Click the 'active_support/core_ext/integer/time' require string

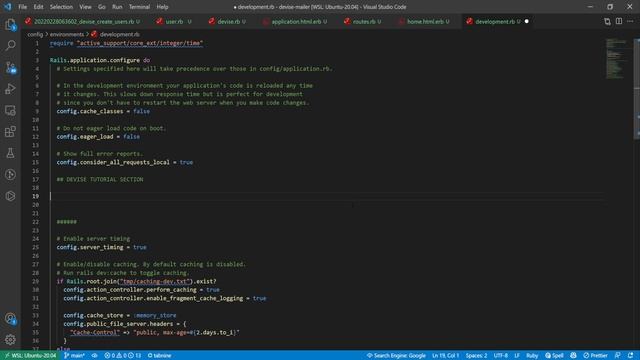pos(140,43)
